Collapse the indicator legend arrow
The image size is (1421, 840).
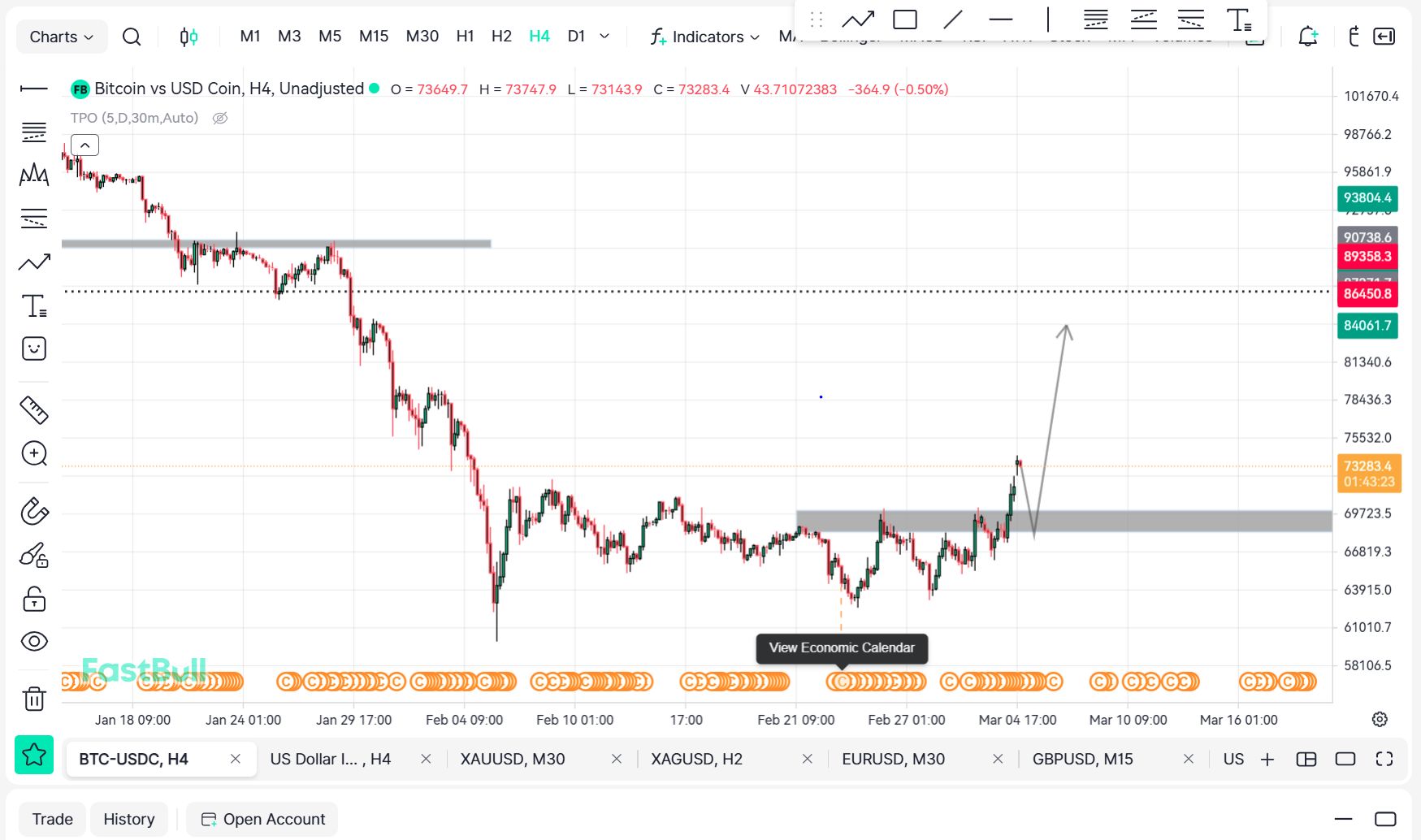pos(84,145)
